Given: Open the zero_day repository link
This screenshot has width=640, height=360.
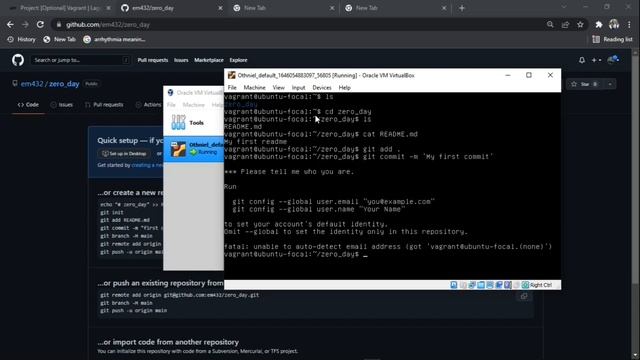Looking at the screenshot, I should point(64,84).
